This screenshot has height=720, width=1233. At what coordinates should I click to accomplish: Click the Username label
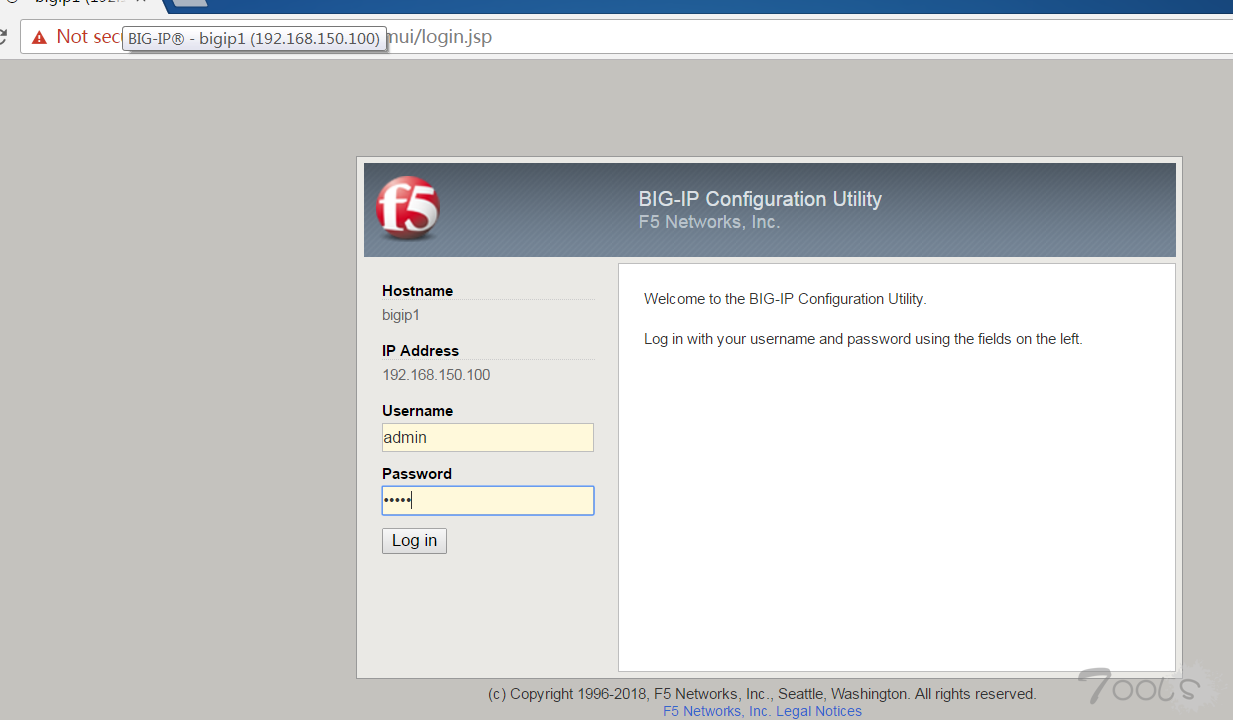pos(417,411)
